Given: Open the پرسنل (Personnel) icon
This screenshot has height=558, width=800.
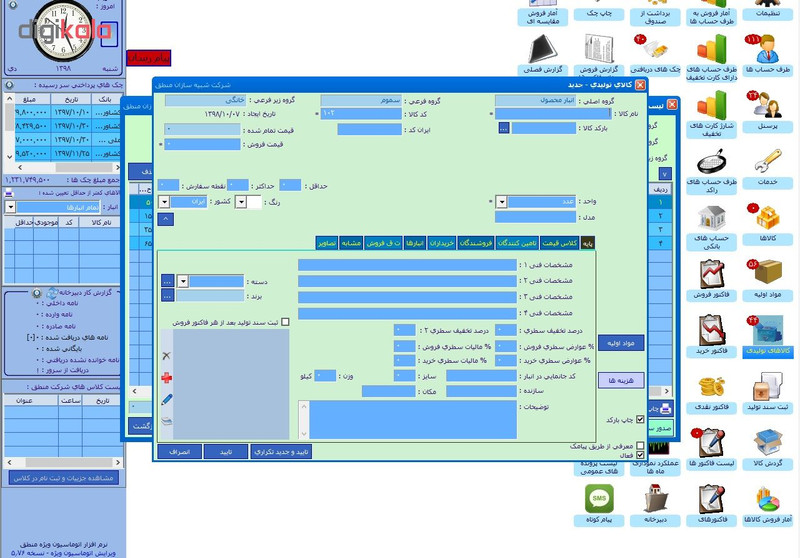Looking at the screenshot, I should pyautogui.click(x=767, y=106).
